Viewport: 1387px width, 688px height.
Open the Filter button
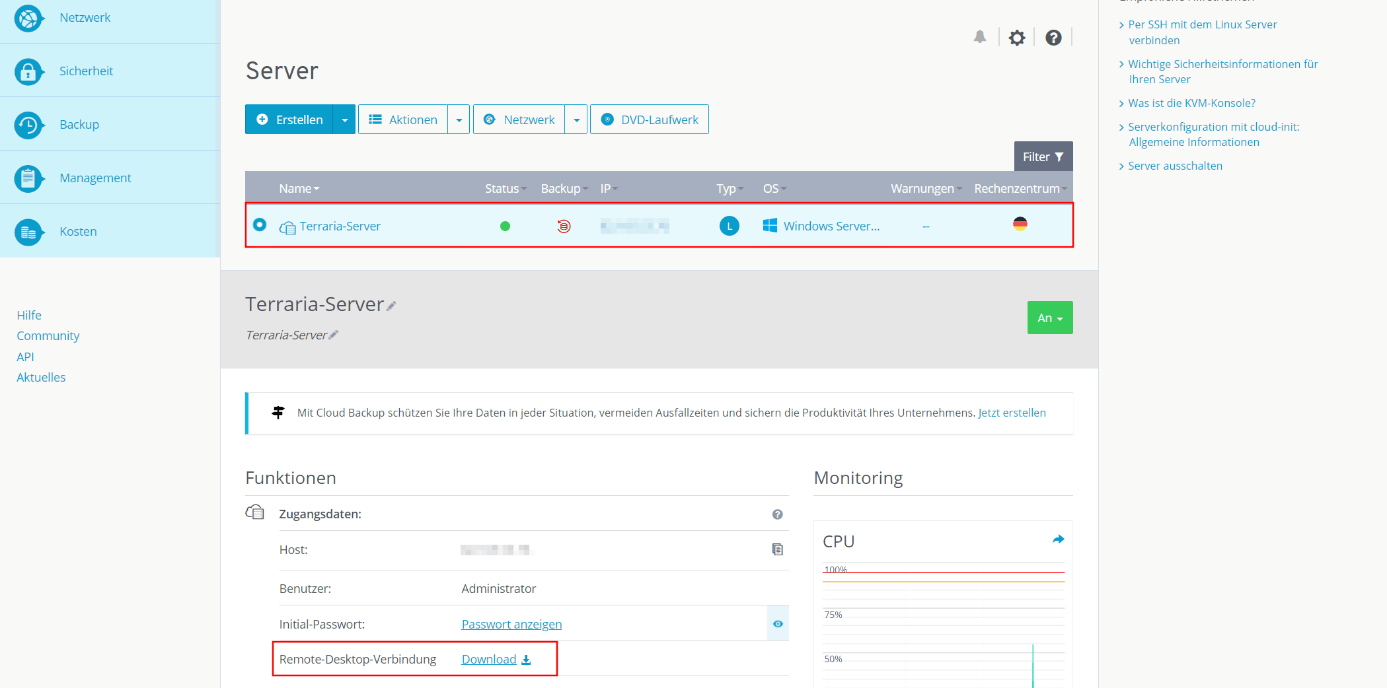[x=1043, y=156]
